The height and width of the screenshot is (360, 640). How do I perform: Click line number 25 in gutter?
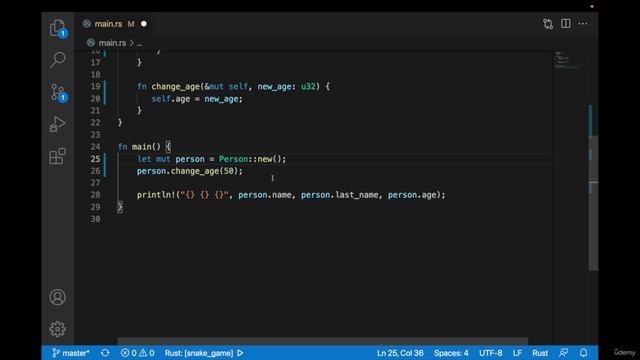(96, 159)
